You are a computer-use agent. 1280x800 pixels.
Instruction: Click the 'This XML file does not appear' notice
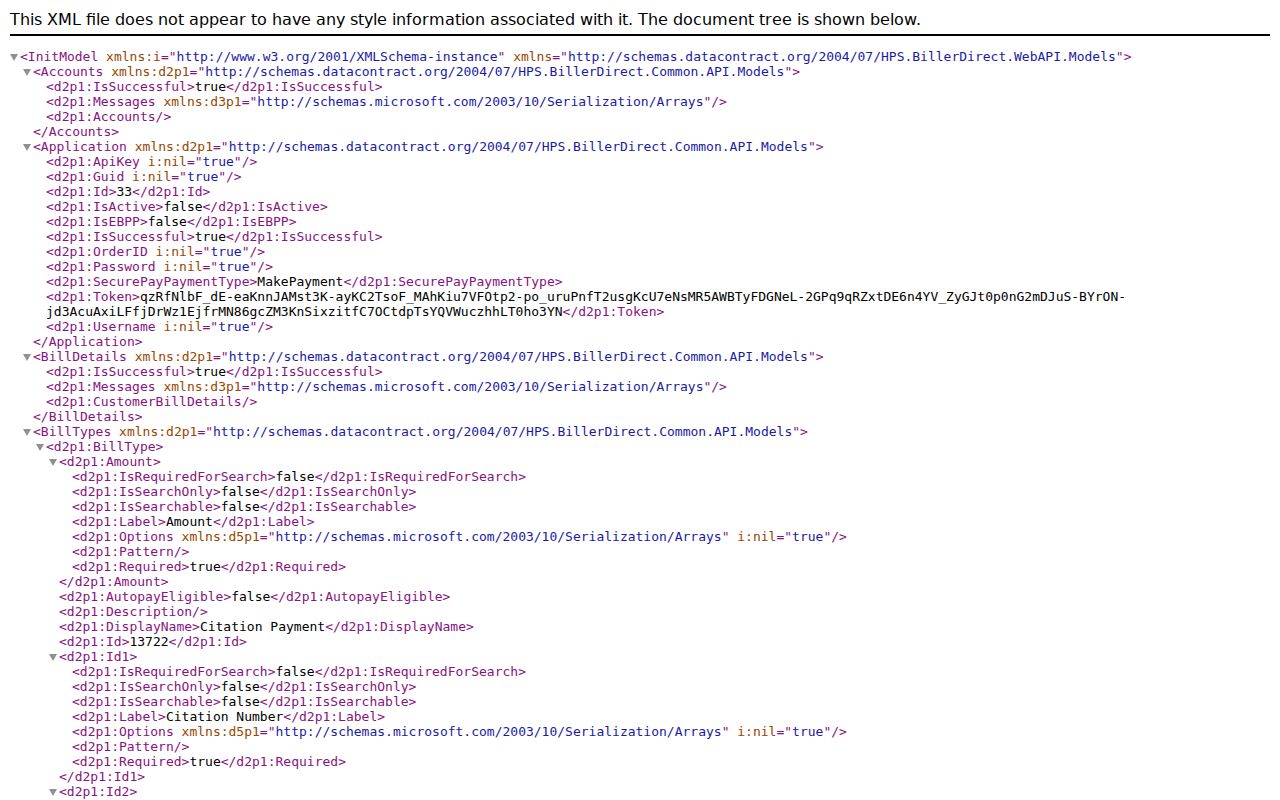465,20
